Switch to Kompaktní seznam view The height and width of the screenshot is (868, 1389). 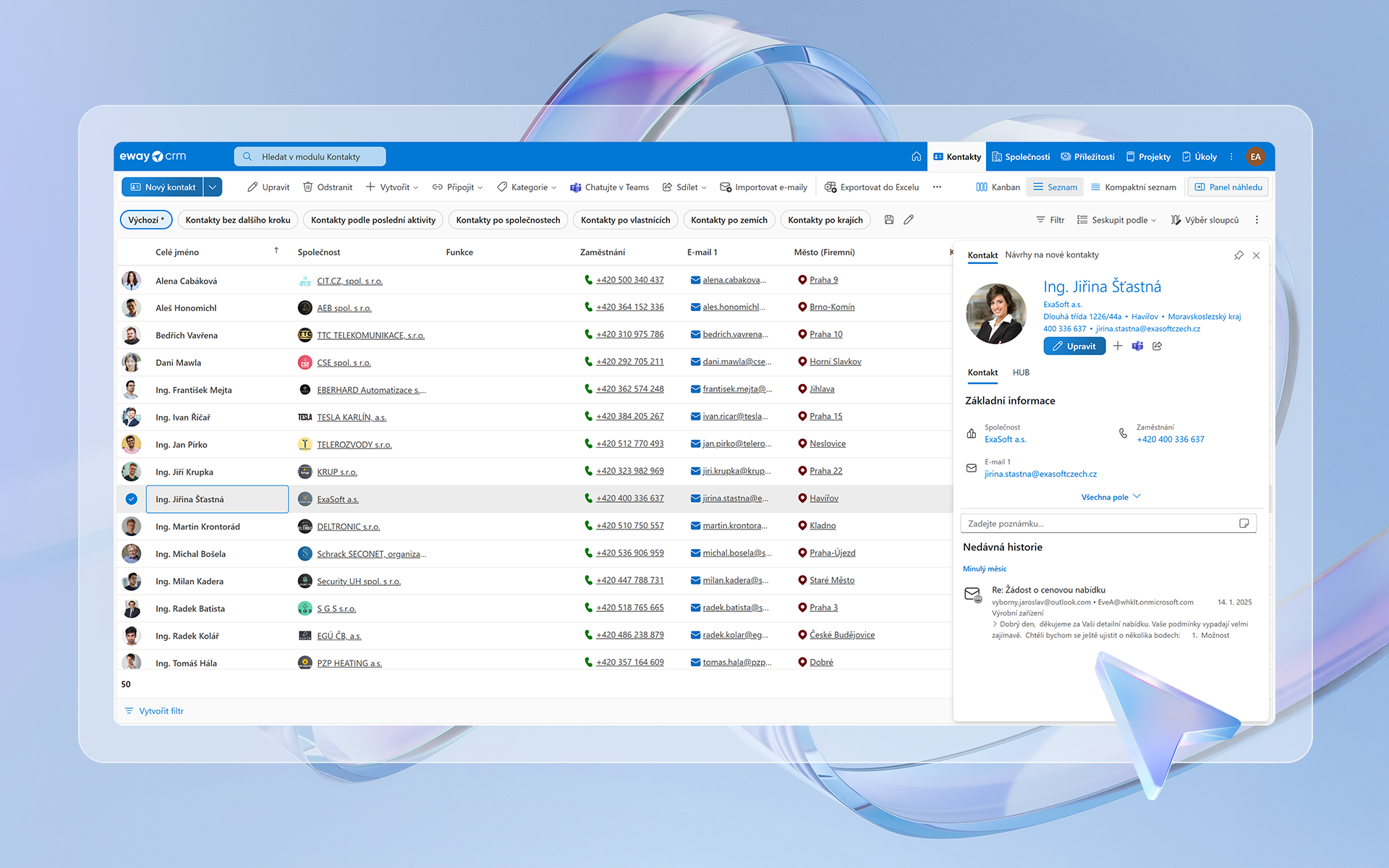1134,187
